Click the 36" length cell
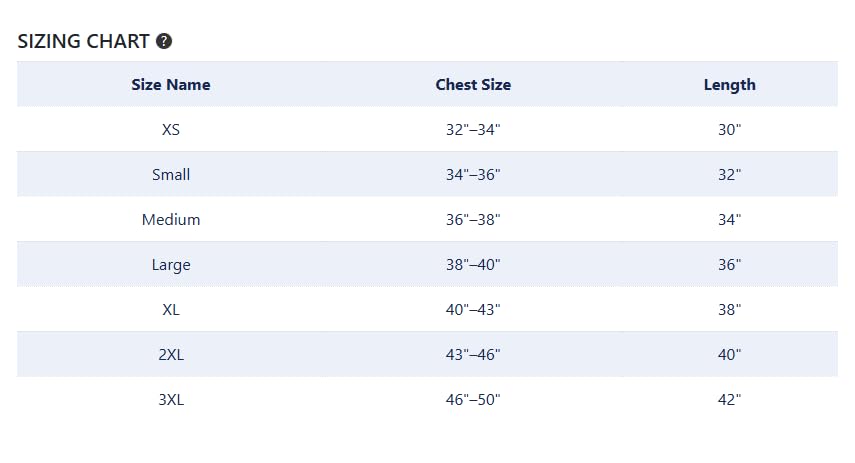The image size is (855, 463). [x=730, y=265]
